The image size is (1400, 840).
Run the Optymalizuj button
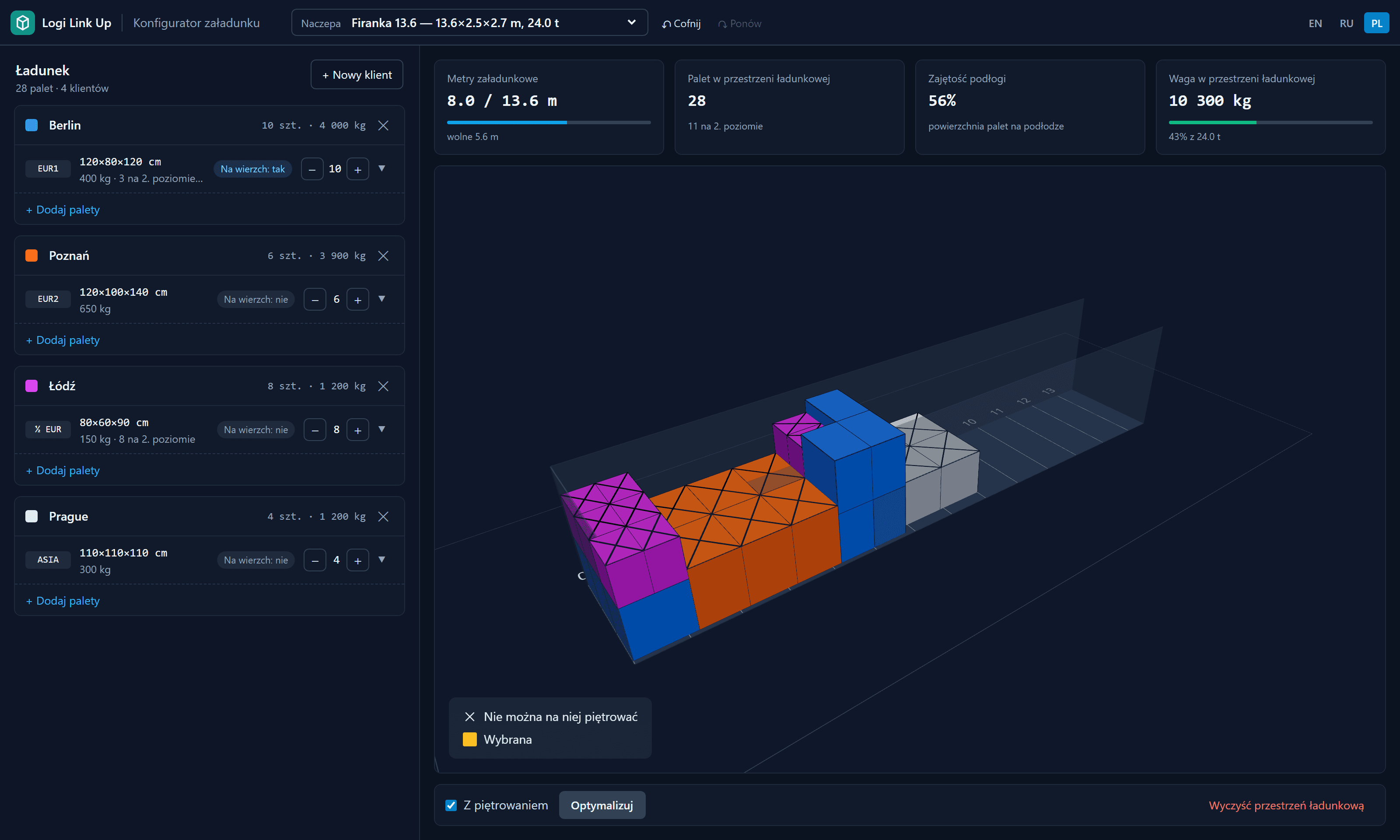pos(602,805)
